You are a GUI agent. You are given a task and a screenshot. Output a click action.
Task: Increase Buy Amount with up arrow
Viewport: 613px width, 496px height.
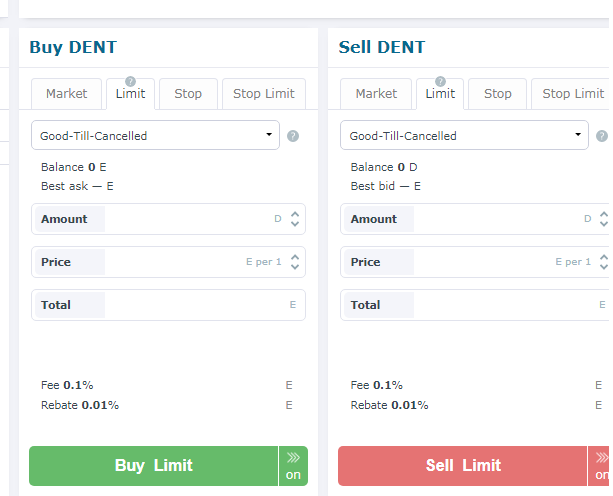(295, 215)
